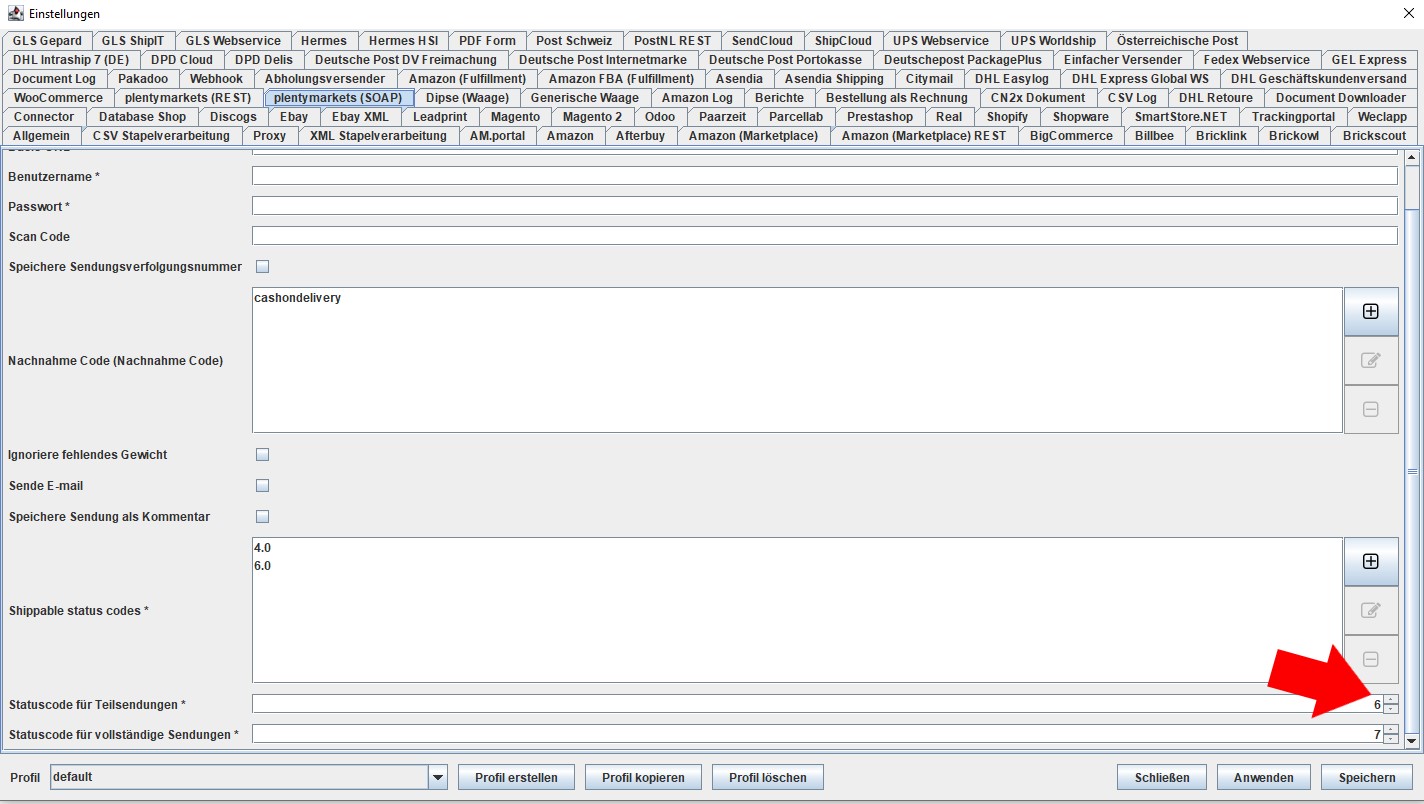The height and width of the screenshot is (804, 1424).
Task: Switch to Hermes HSI tab
Action: pos(403,41)
